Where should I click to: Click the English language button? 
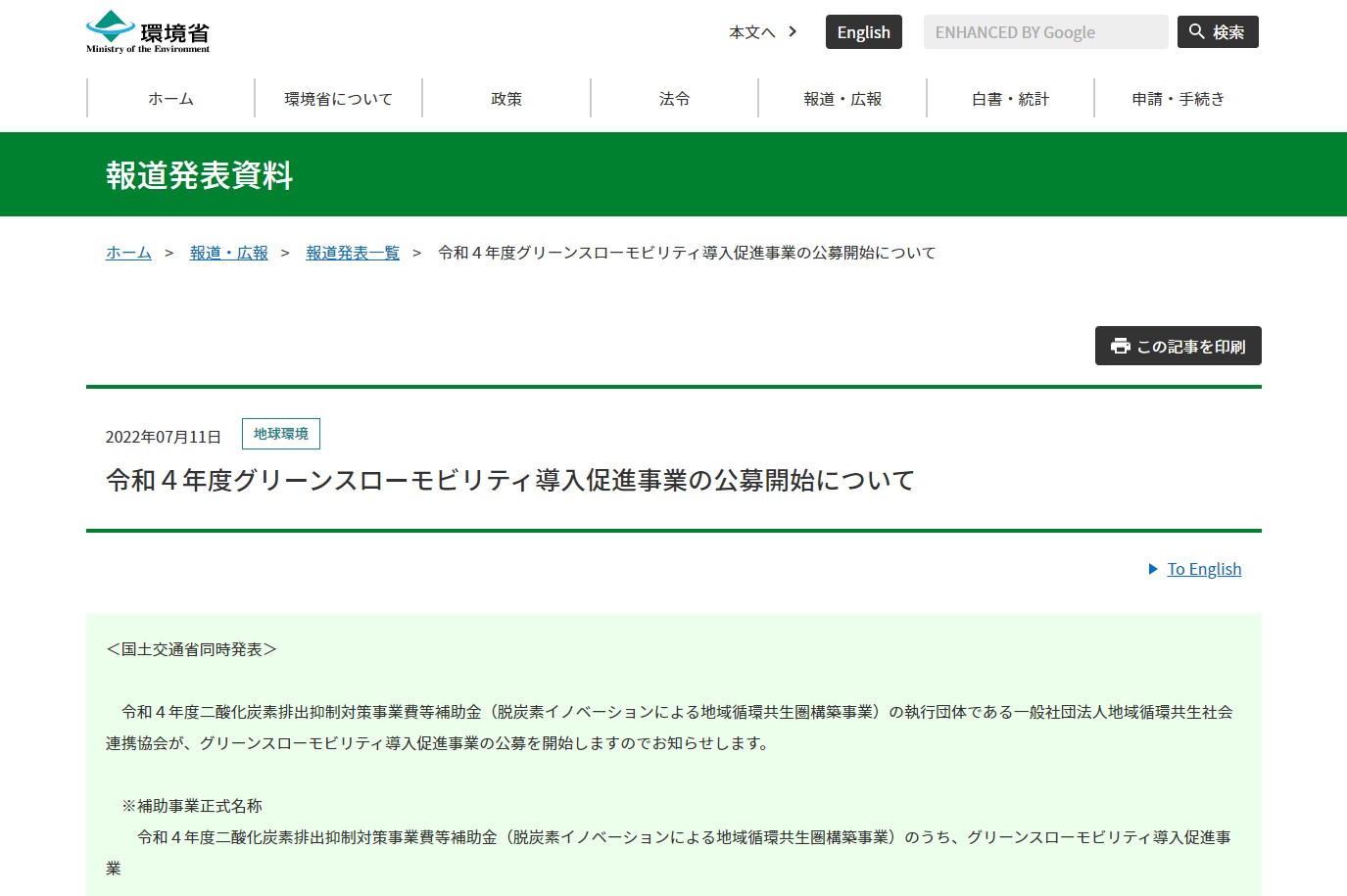click(863, 31)
